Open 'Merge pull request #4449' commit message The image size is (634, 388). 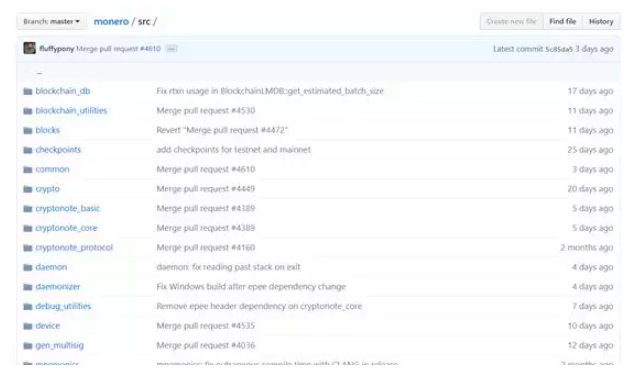[x=206, y=189]
